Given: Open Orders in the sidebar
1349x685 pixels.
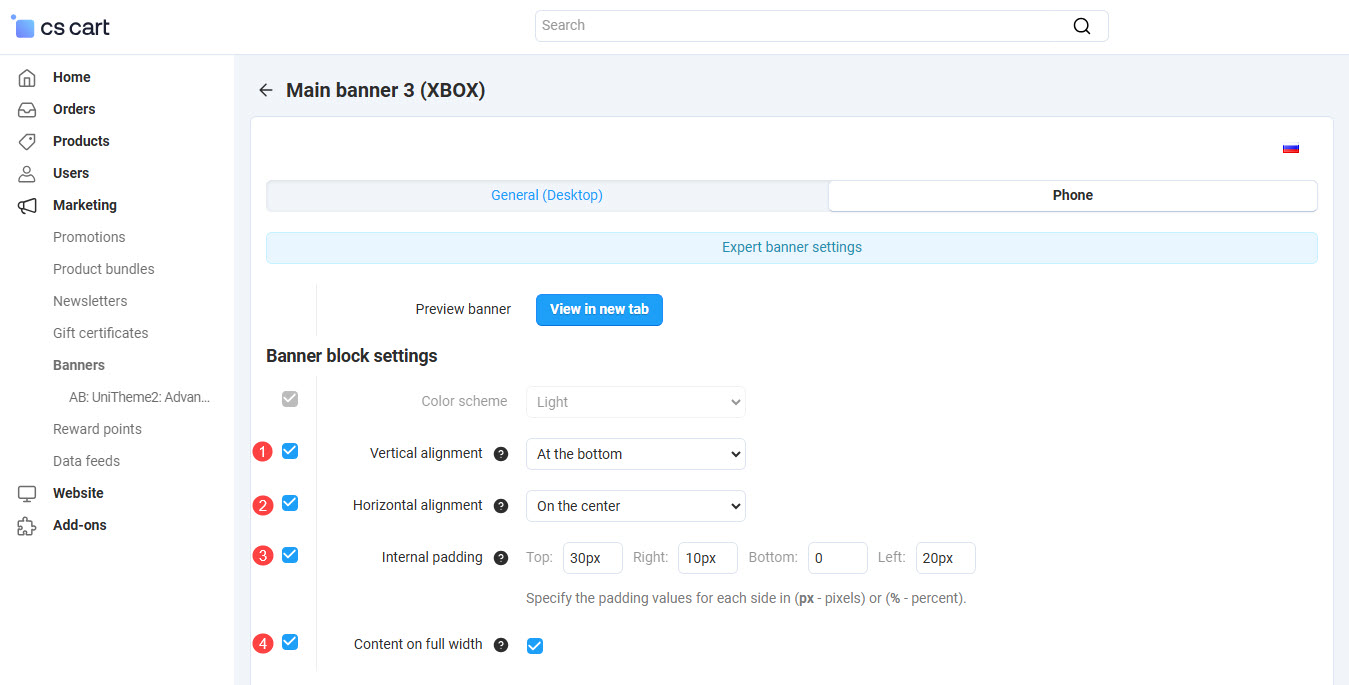Looking at the screenshot, I should pyautogui.click(x=74, y=109).
